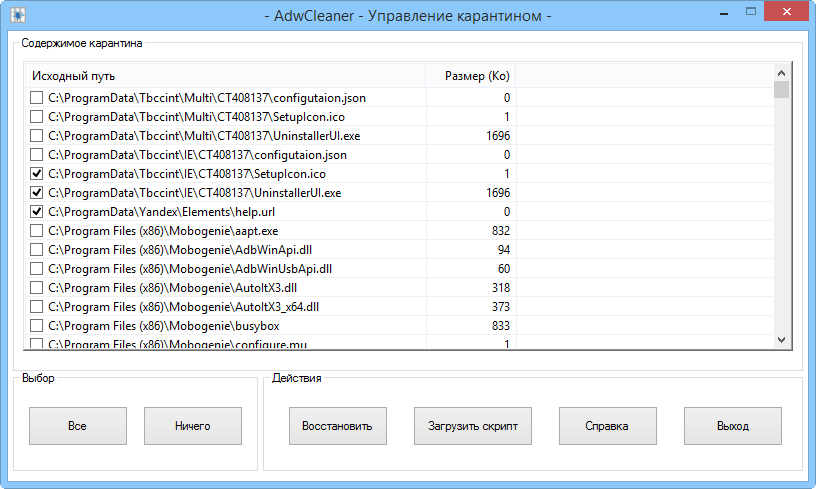This screenshot has width=816, height=489.
Task: Check the Mobogenie\AutoItX3.dll checkbox
Action: click(36, 288)
